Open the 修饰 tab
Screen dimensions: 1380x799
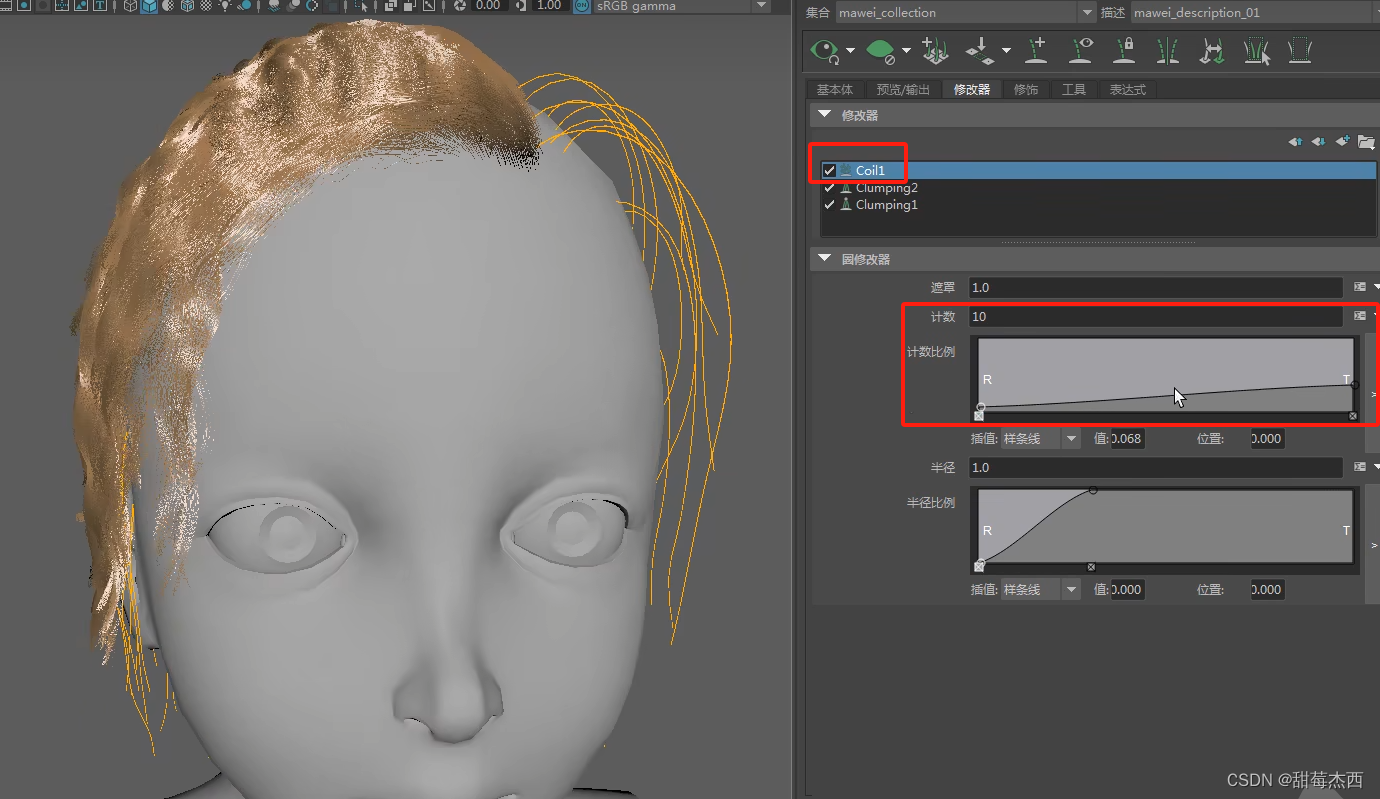(1026, 89)
